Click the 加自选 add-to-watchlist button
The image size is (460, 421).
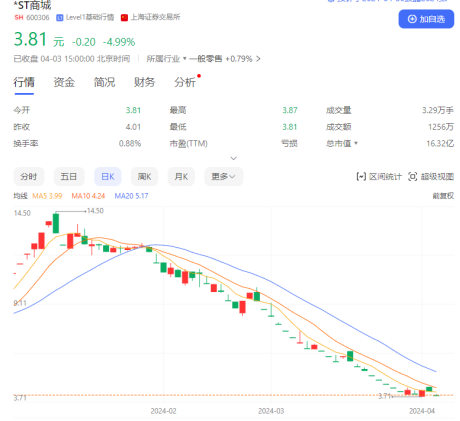[x=426, y=19]
